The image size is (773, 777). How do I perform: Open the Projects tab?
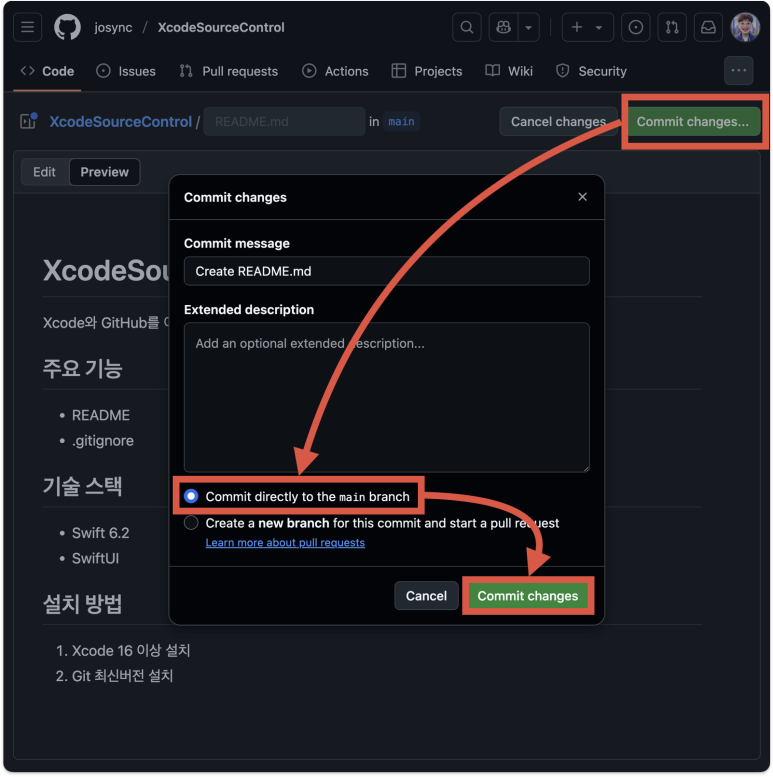(427, 71)
